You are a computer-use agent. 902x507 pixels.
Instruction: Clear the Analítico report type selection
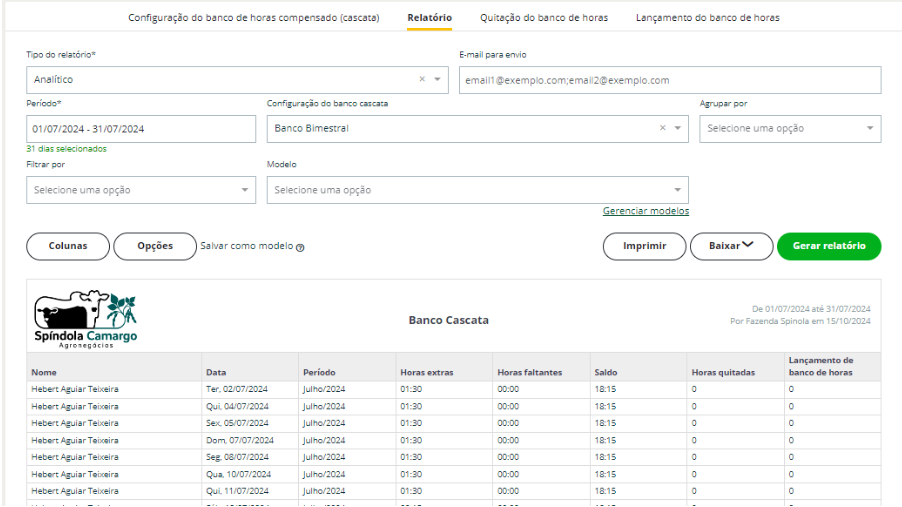(x=422, y=79)
